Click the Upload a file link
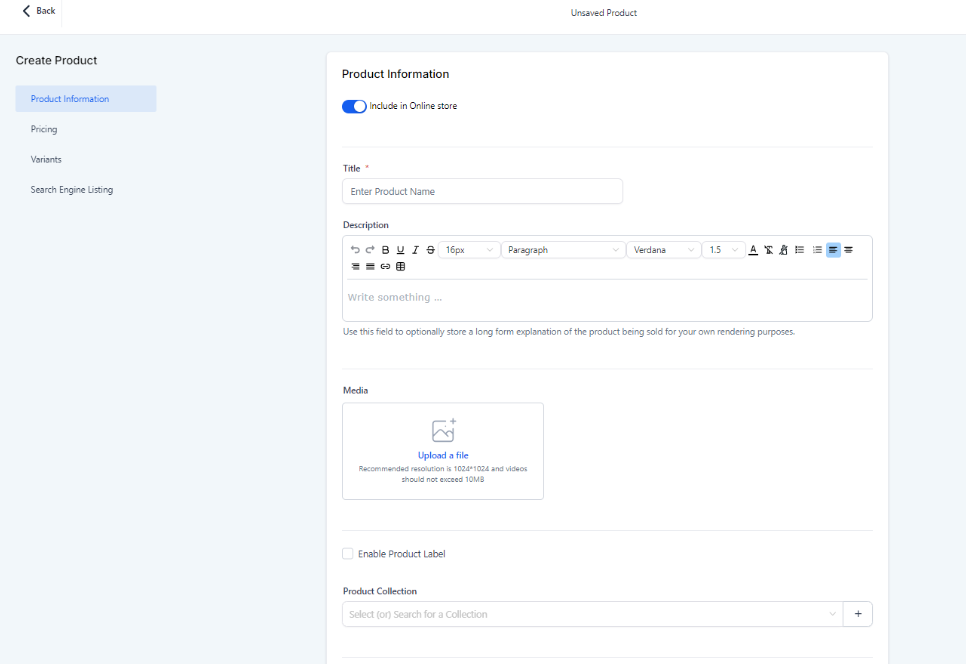 point(443,456)
